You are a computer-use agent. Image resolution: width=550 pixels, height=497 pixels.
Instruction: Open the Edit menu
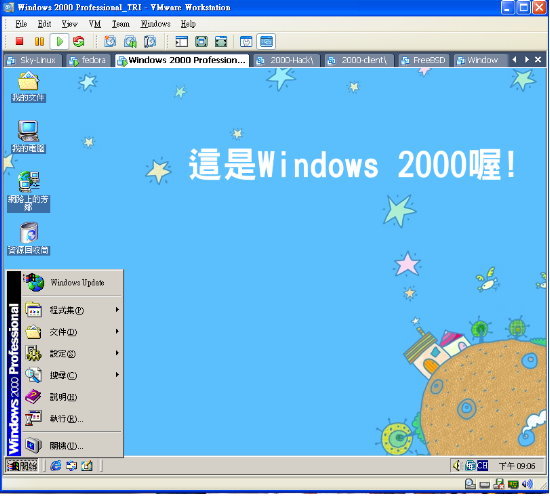(44, 24)
